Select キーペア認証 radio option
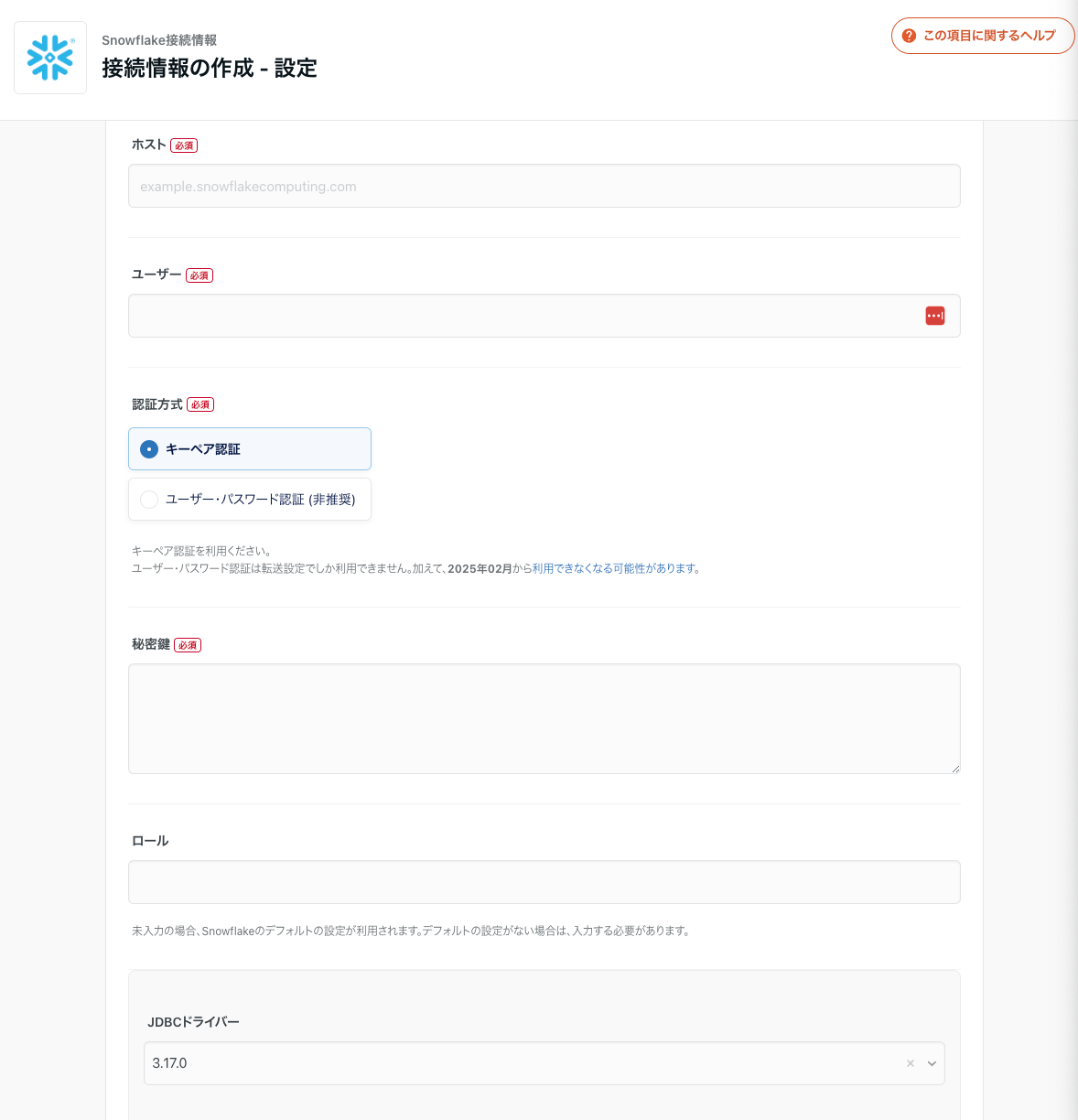 tap(250, 449)
